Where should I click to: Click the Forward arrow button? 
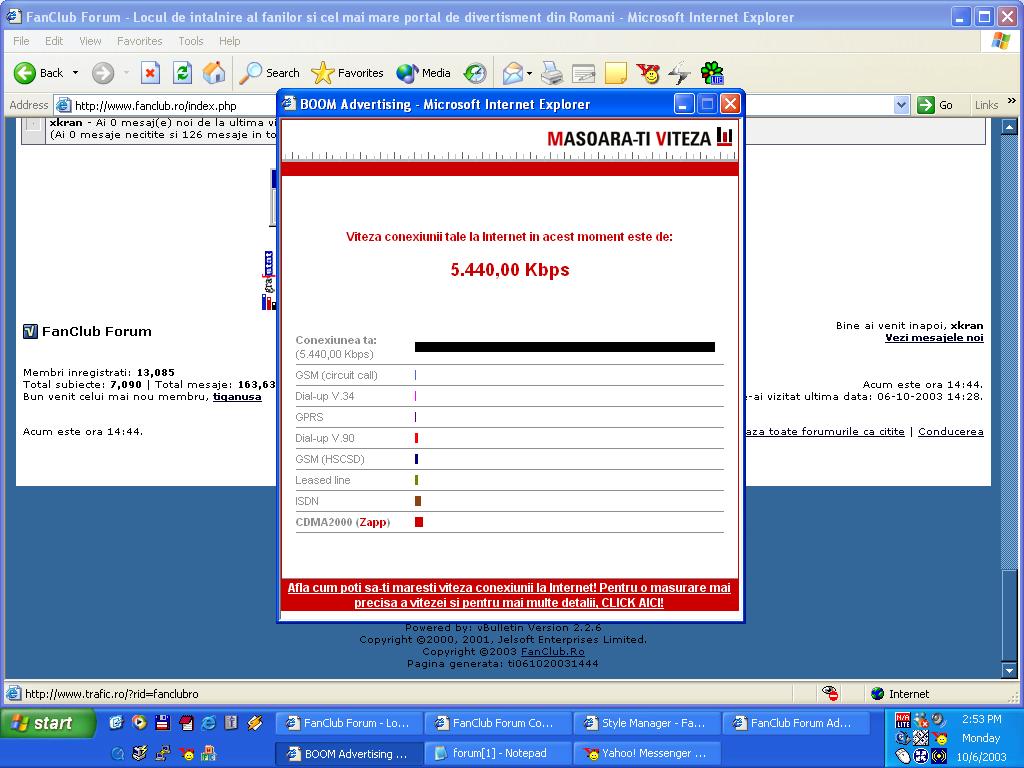tap(103, 73)
